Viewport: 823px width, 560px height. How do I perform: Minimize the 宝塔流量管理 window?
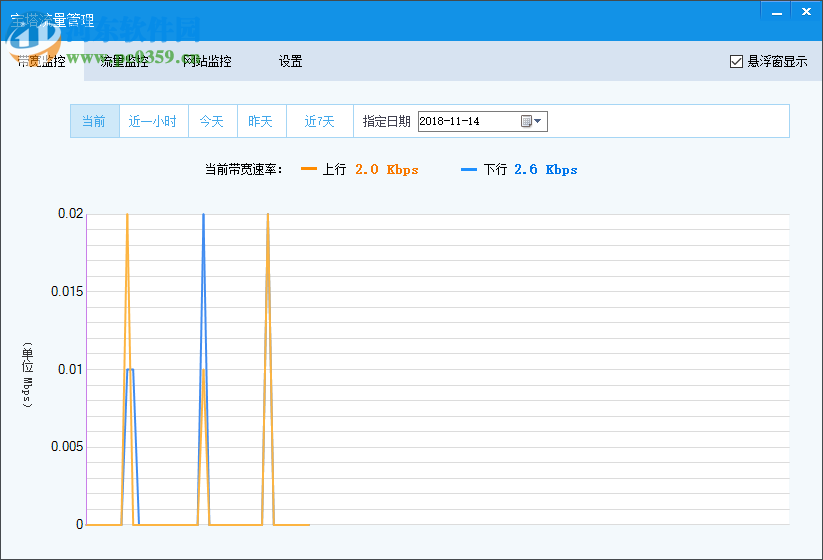pos(777,12)
